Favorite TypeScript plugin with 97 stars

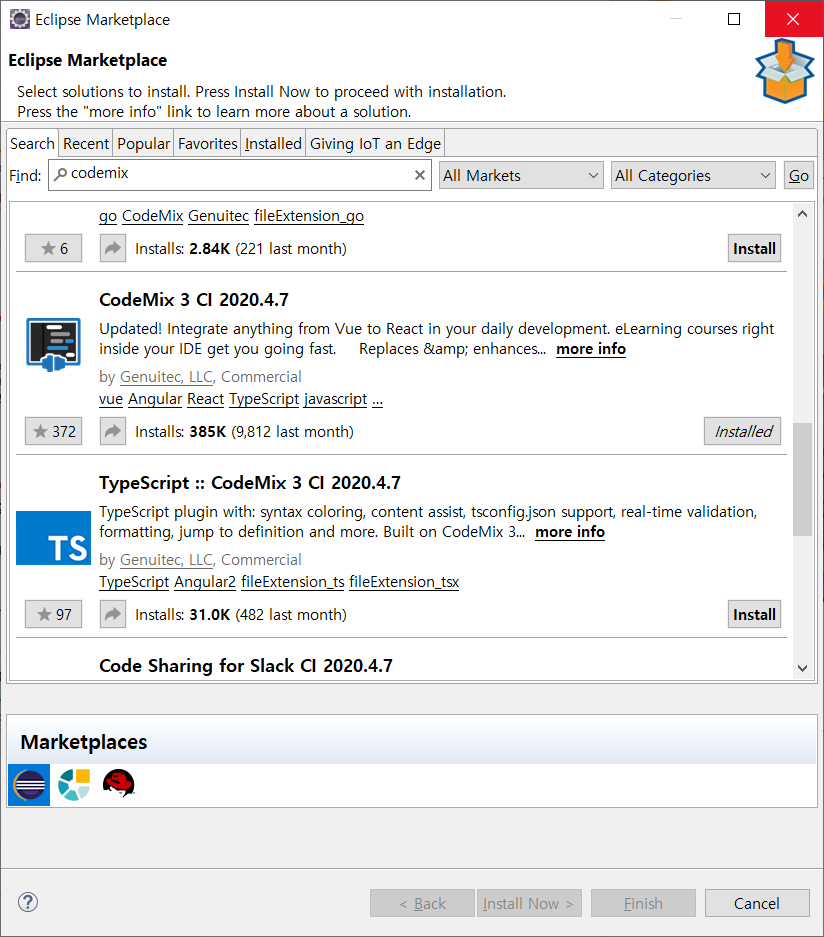tap(53, 614)
